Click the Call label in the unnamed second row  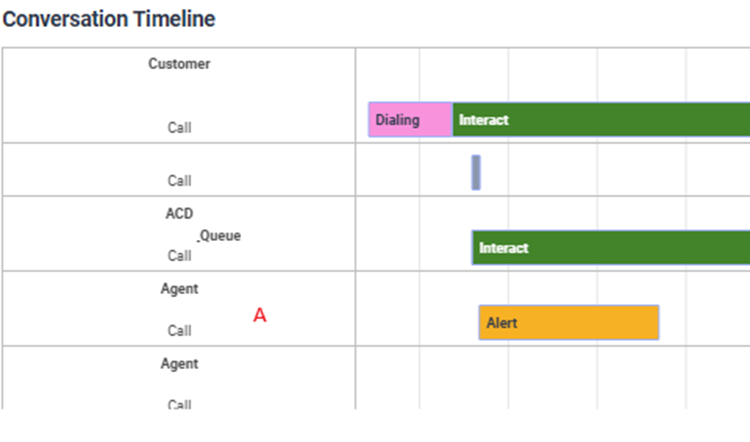(179, 181)
